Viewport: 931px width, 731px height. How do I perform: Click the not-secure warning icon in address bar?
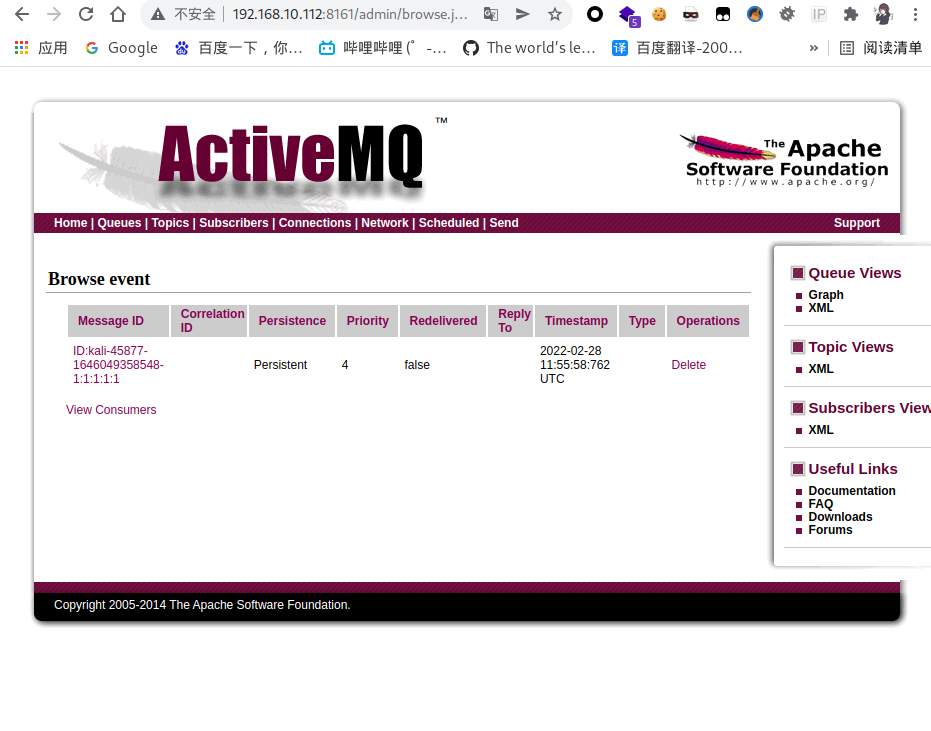(158, 14)
